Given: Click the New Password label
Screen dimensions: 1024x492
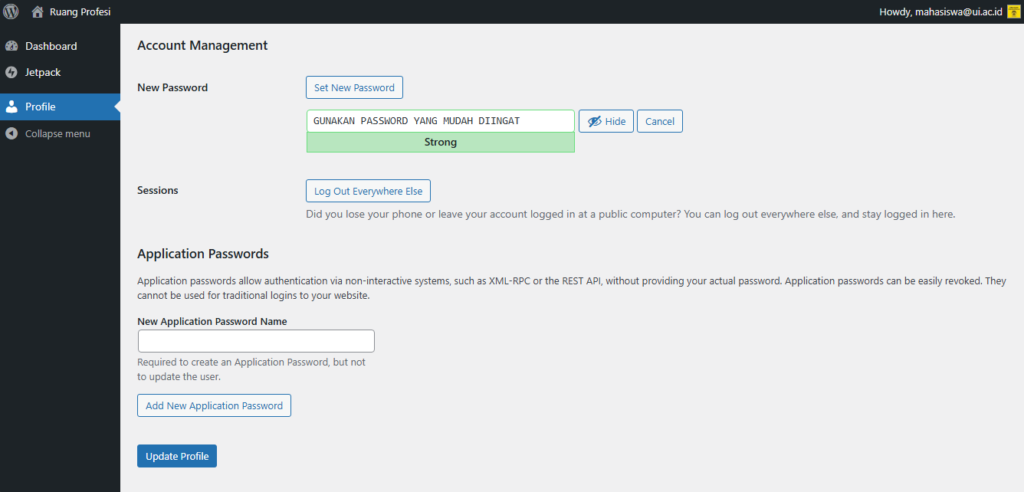Looking at the screenshot, I should [172, 88].
